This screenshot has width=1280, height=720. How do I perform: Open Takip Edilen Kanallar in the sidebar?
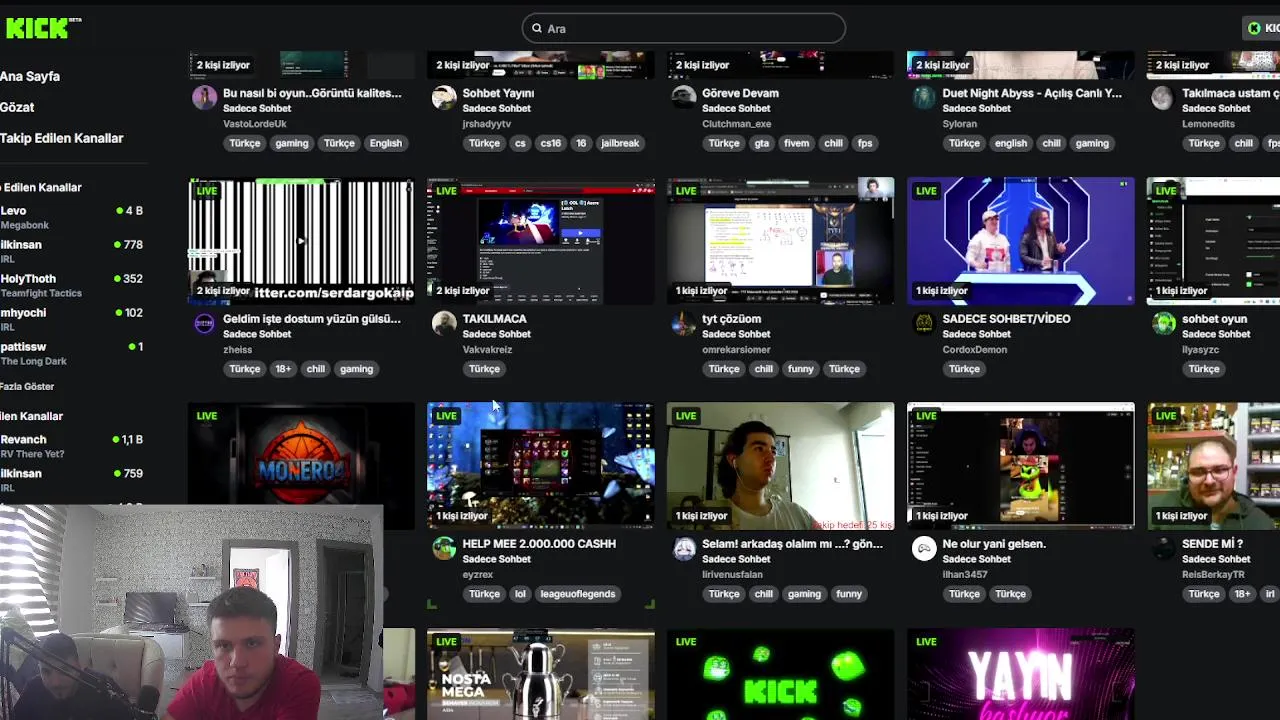[62, 138]
